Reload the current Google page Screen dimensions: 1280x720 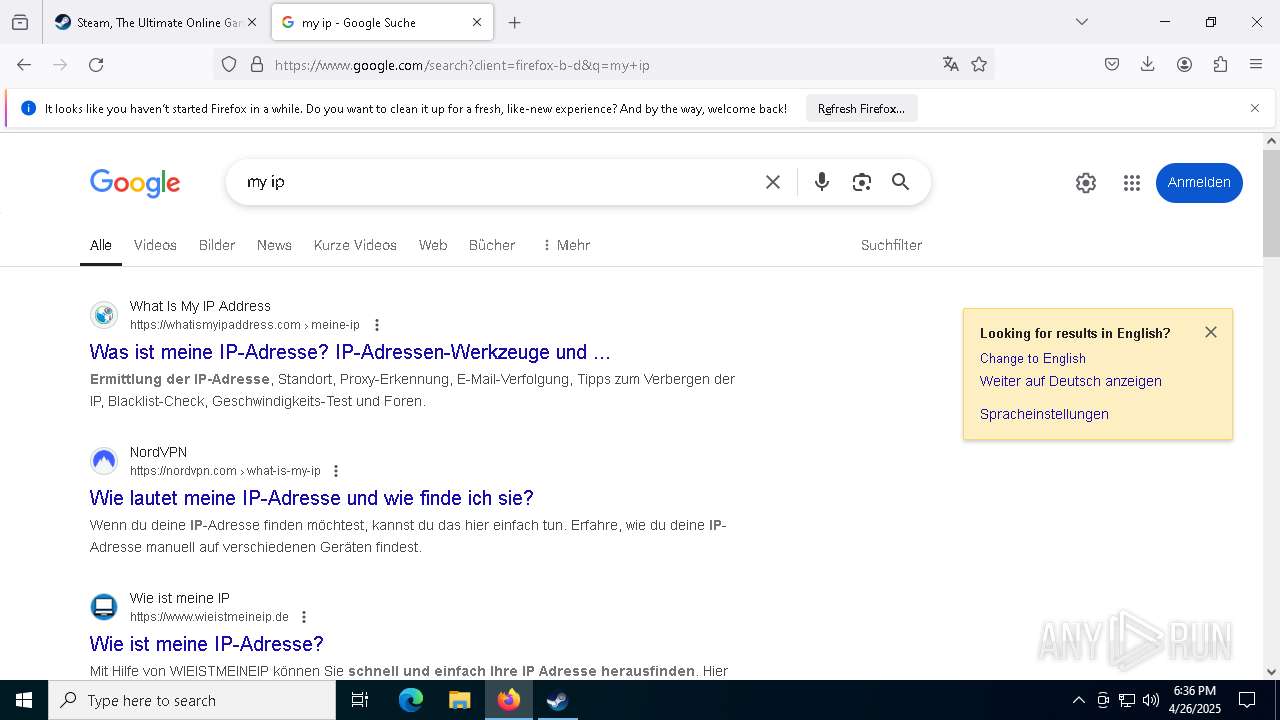pos(96,65)
